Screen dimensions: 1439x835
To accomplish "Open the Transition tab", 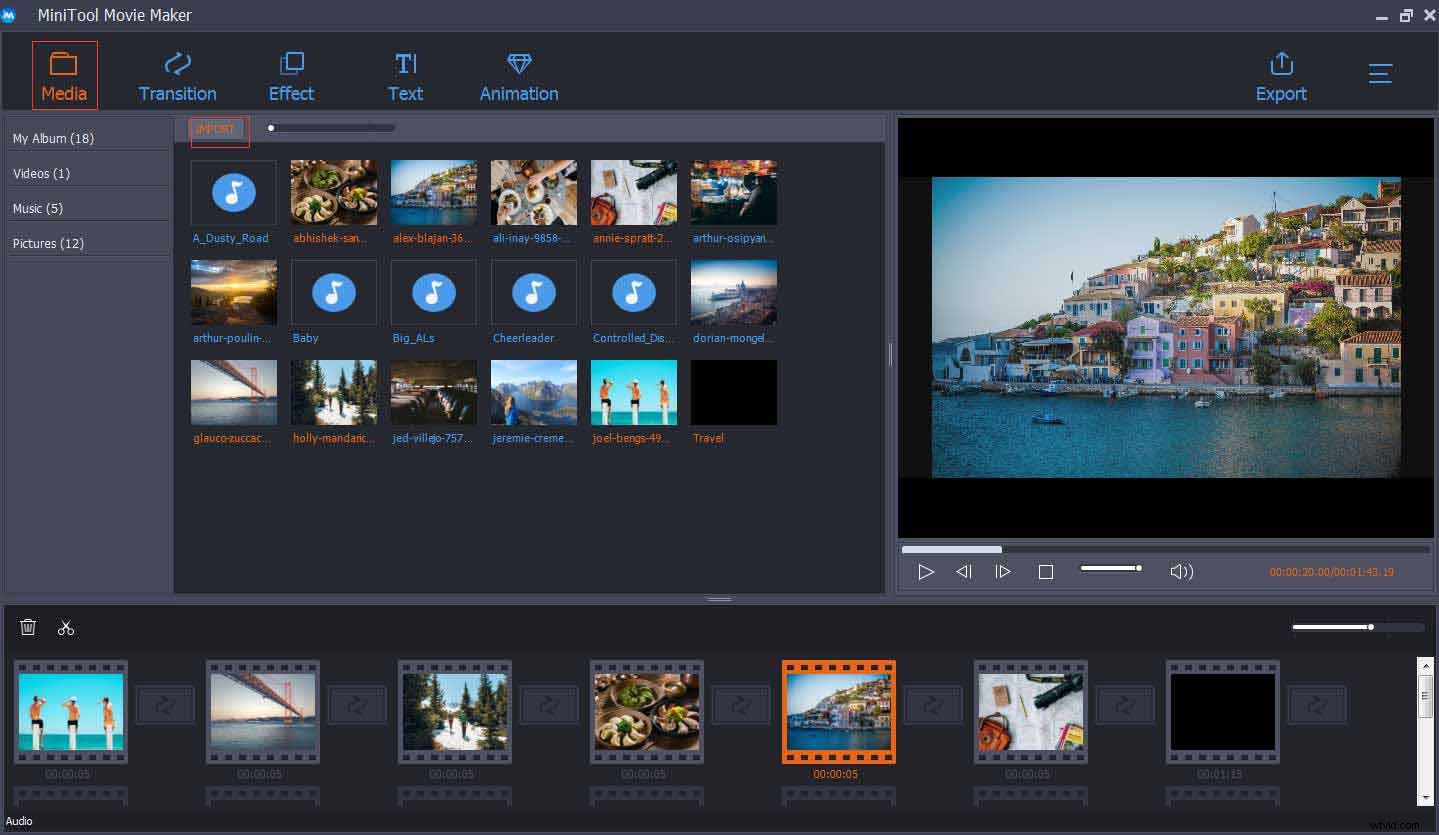I will click(177, 77).
